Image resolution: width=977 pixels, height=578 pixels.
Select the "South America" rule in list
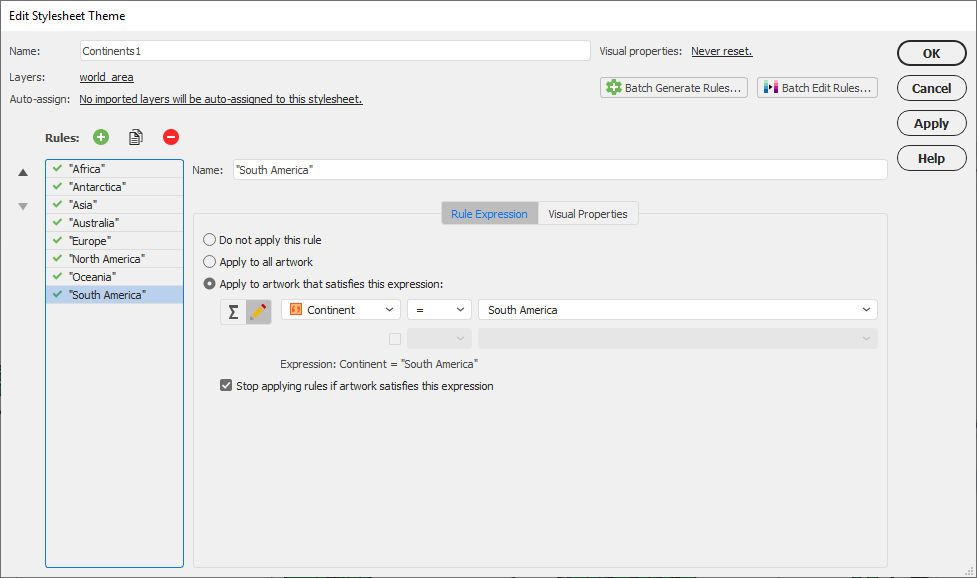pos(115,295)
